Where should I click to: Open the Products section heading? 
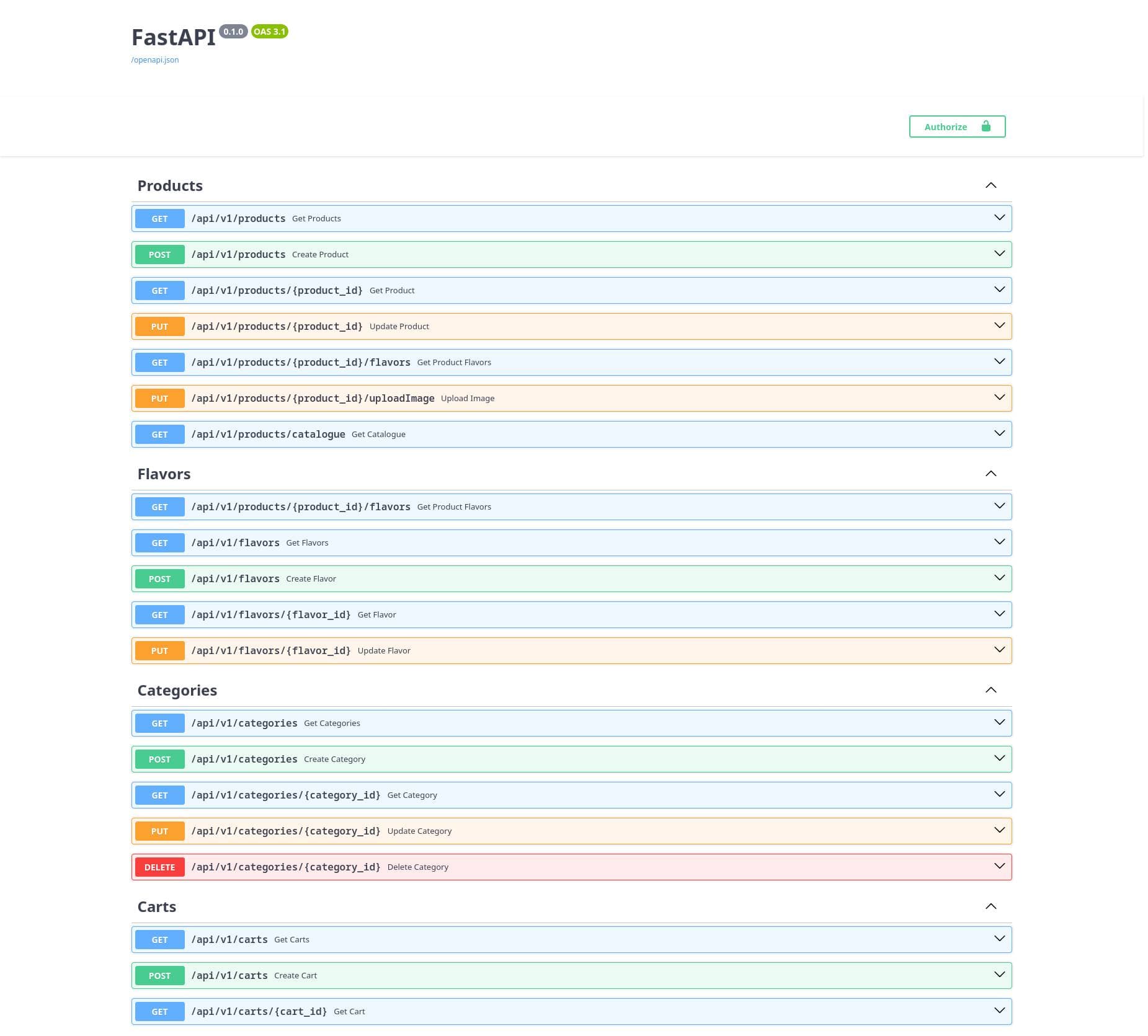[170, 186]
